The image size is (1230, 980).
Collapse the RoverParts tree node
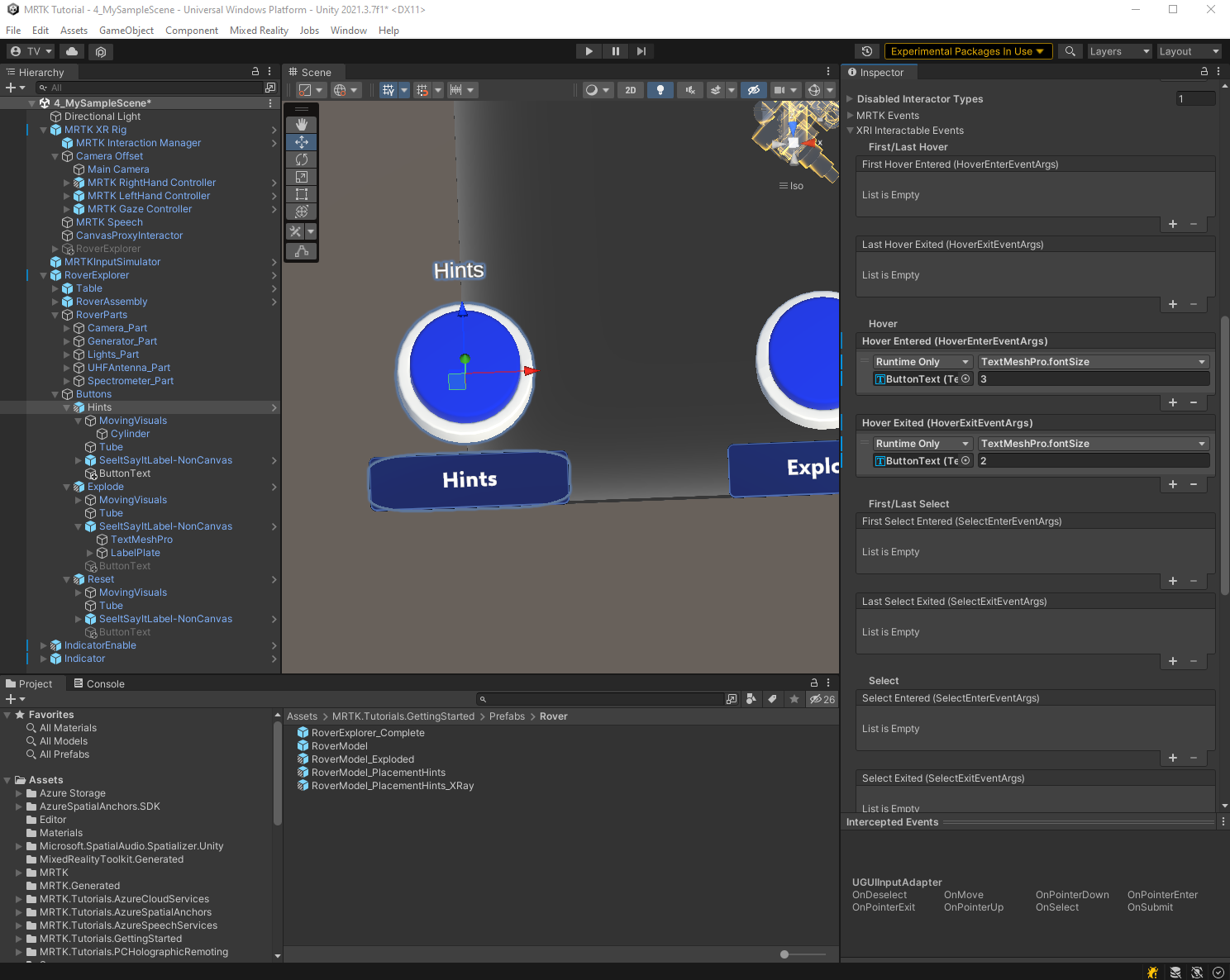tap(55, 315)
